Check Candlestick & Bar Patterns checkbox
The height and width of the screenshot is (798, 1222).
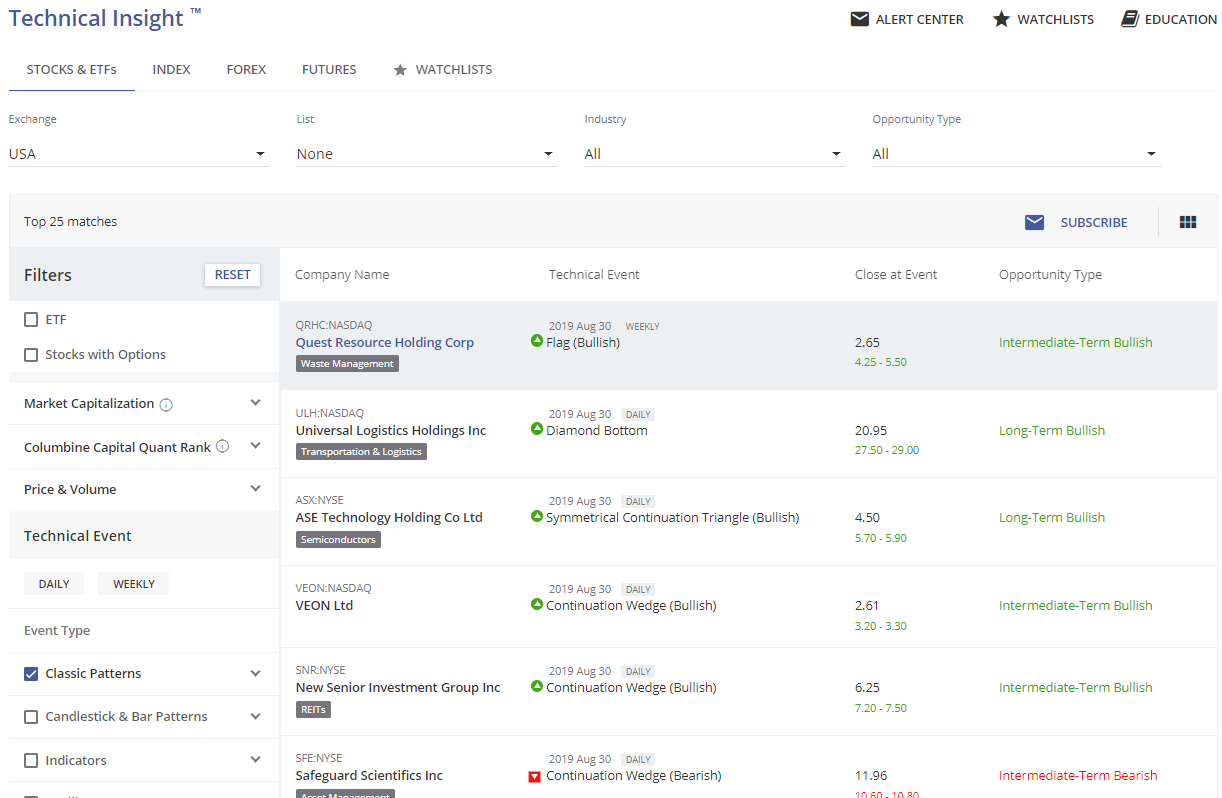31,717
